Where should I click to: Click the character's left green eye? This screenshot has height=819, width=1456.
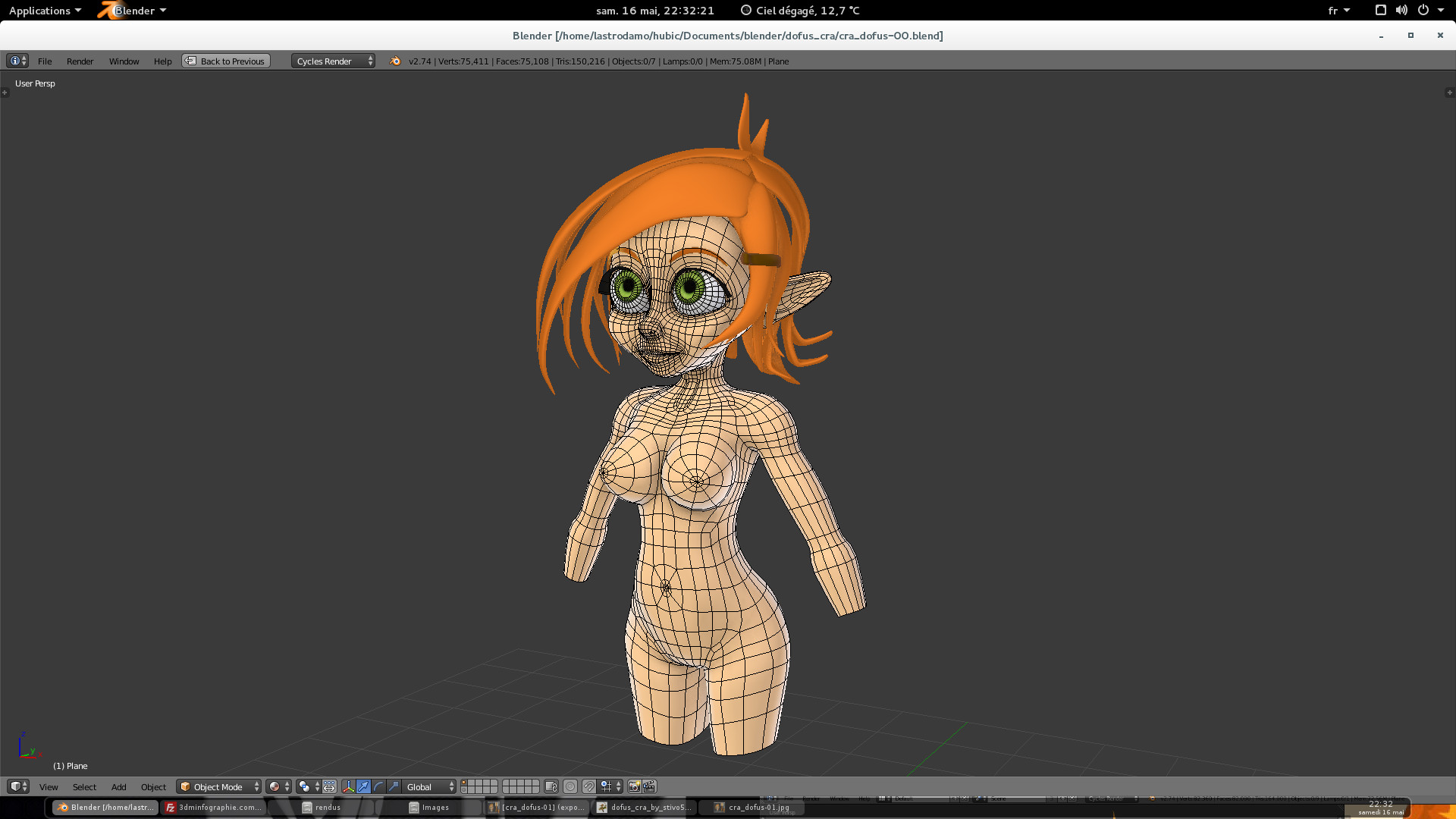click(x=690, y=289)
